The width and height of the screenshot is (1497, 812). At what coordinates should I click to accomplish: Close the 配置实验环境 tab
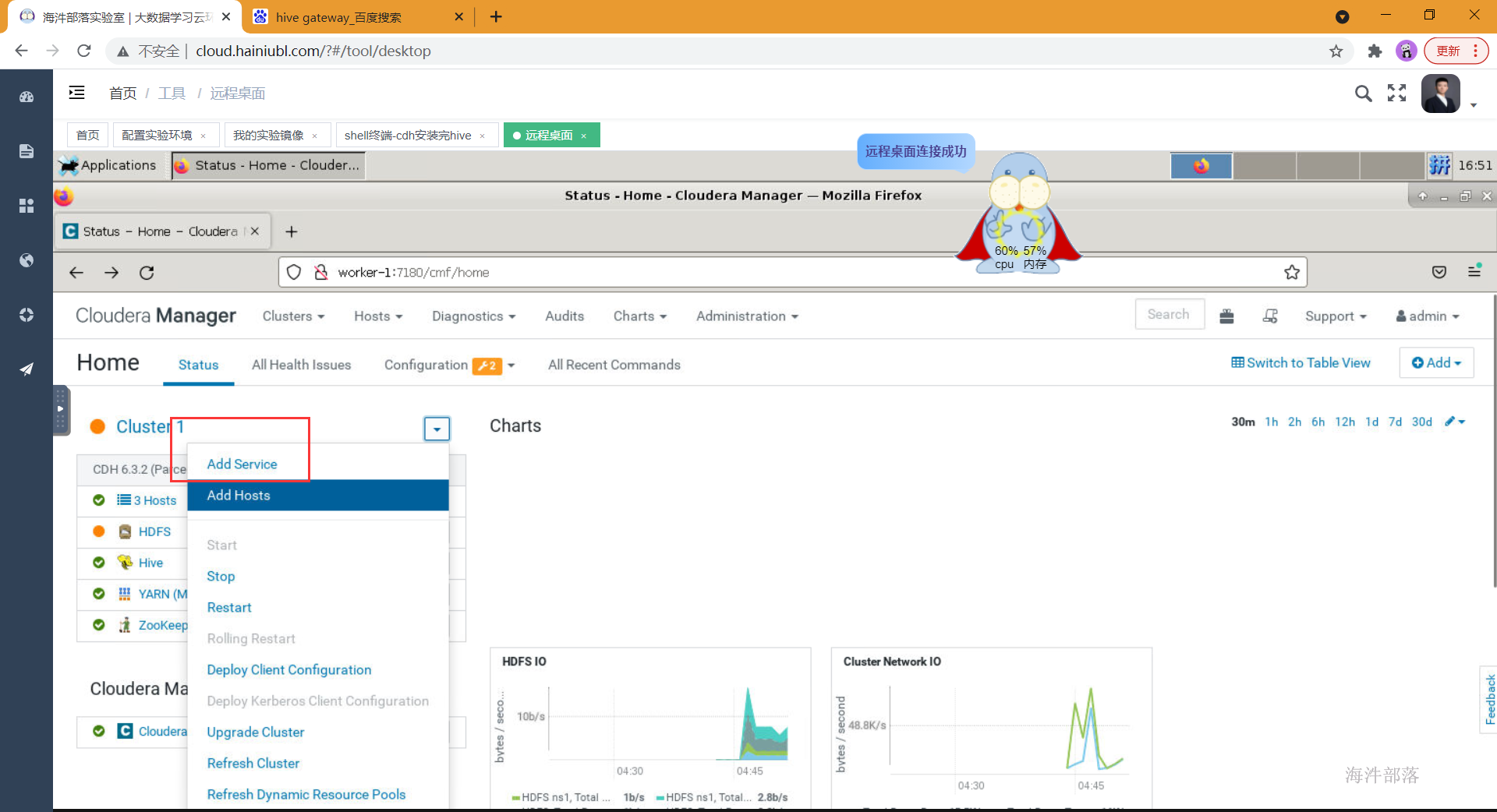point(203,136)
